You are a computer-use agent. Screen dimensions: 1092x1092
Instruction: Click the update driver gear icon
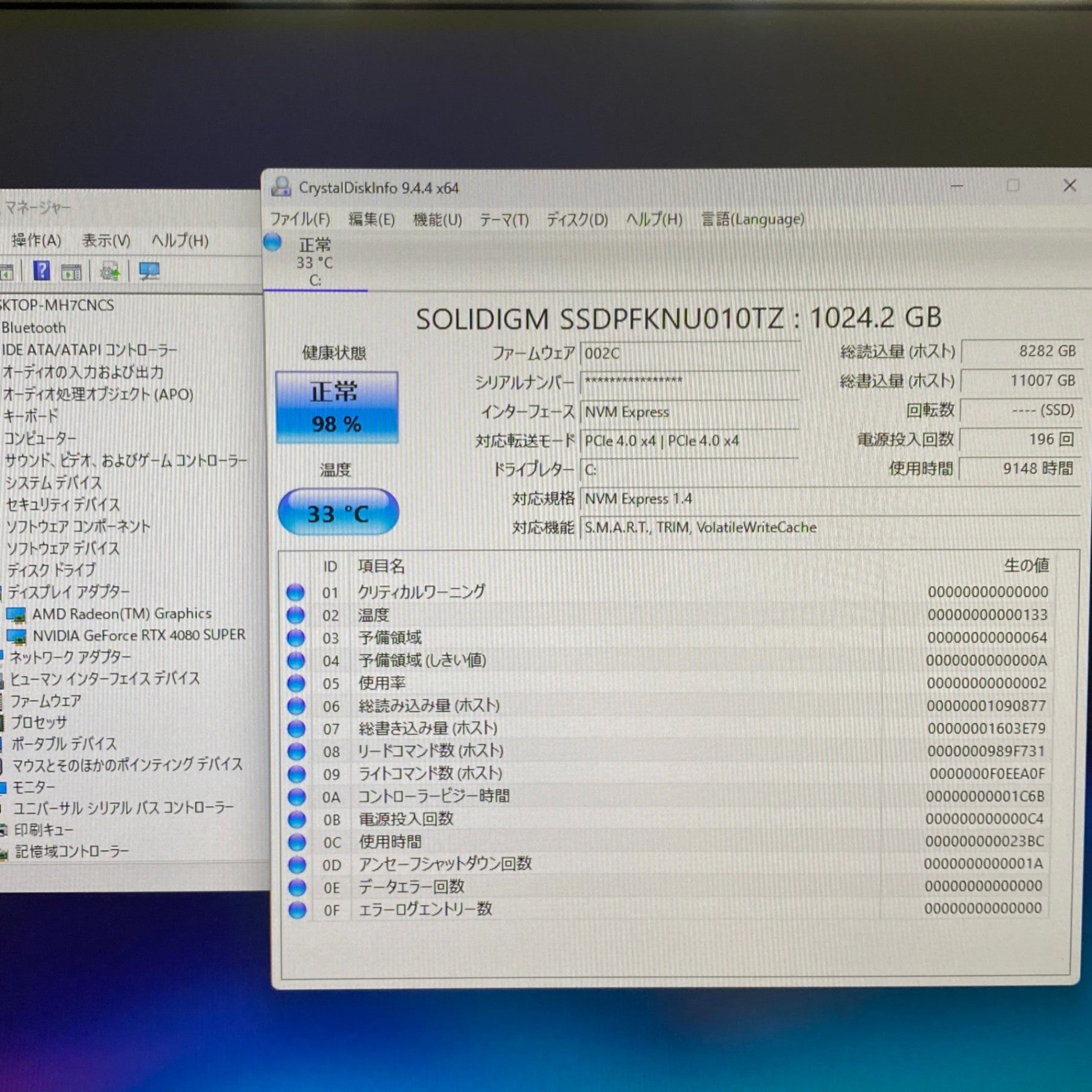coord(110,272)
